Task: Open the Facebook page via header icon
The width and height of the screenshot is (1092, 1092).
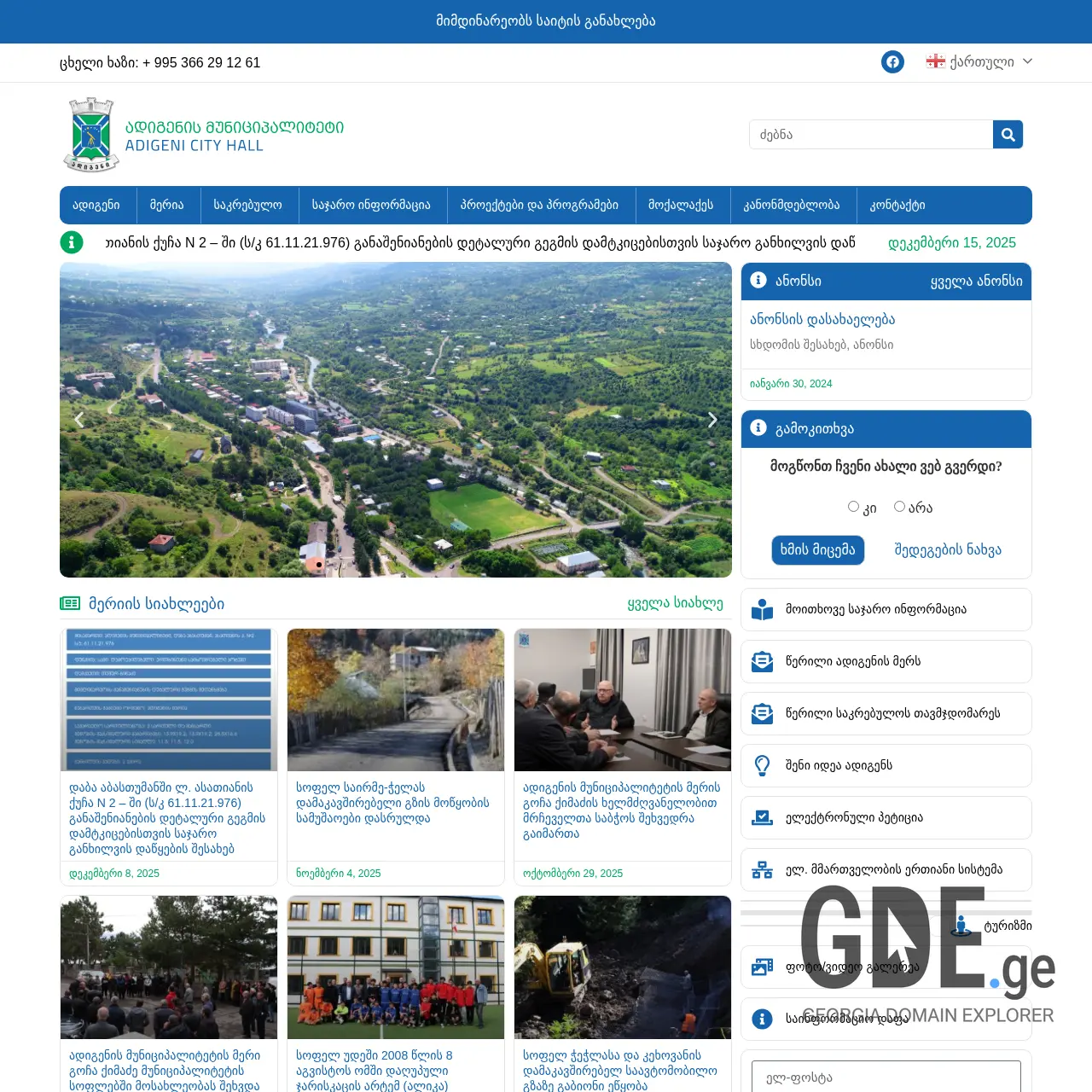Action: pyautogui.click(x=892, y=61)
